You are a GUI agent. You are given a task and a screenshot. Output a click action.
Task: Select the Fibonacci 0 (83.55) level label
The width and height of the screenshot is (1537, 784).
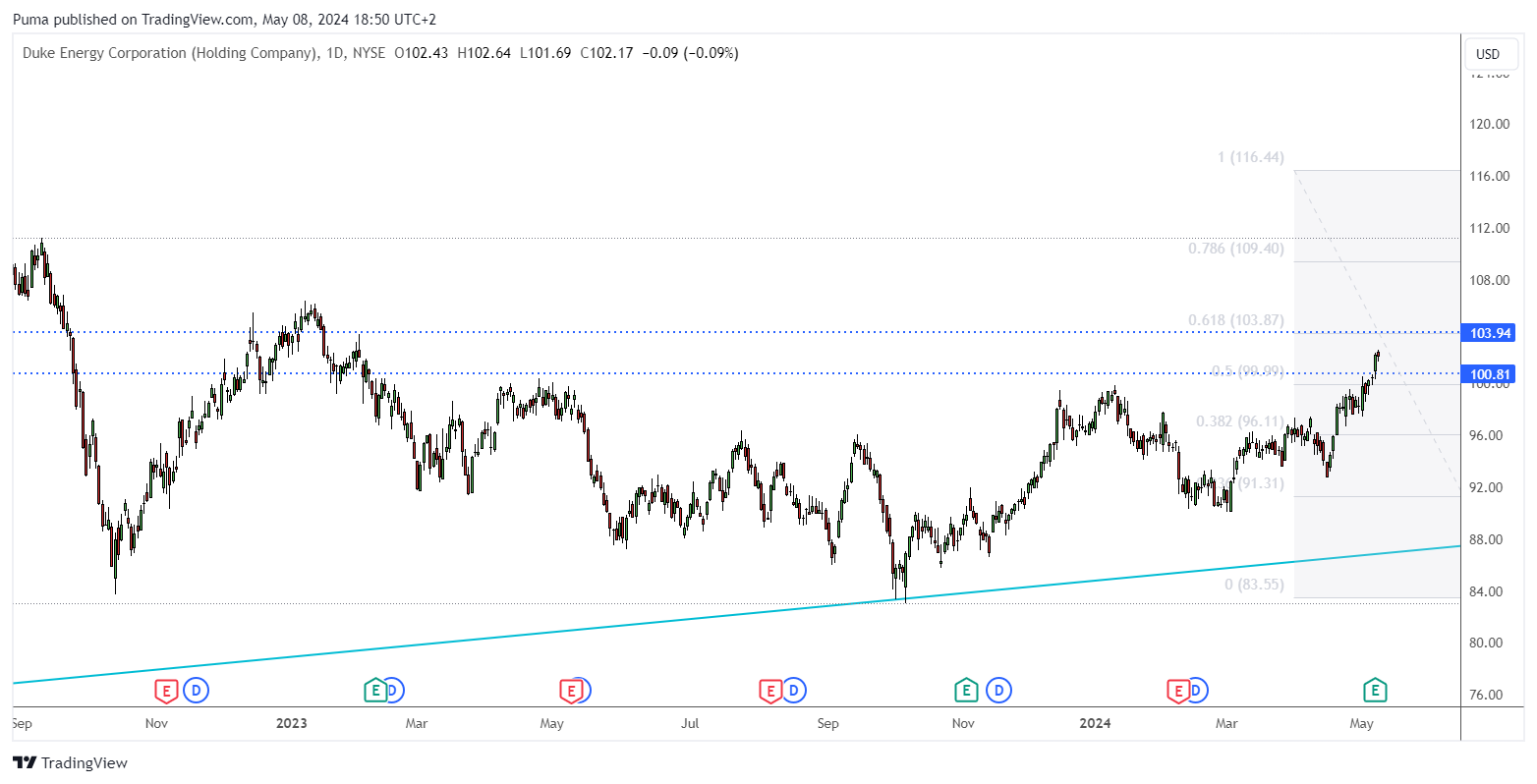1253,585
